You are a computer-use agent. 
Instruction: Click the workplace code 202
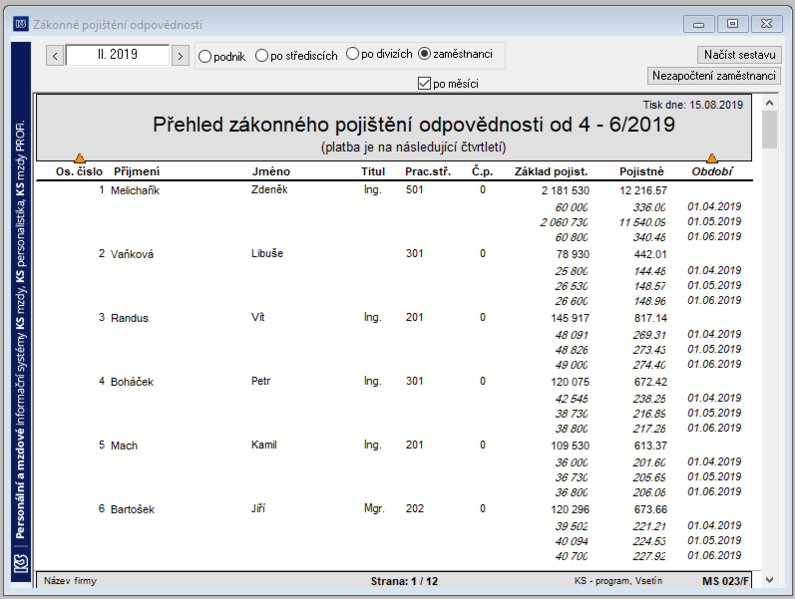pyautogui.click(x=414, y=508)
